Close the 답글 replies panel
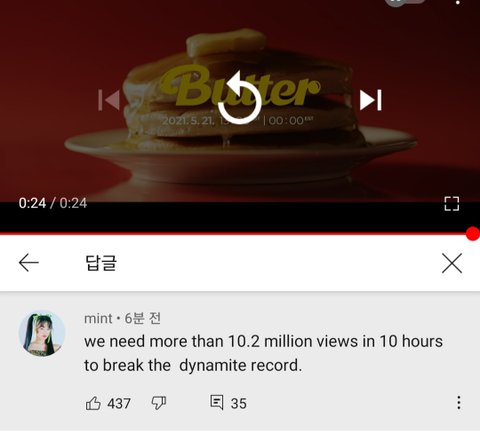The height and width of the screenshot is (442, 480). click(x=452, y=263)
